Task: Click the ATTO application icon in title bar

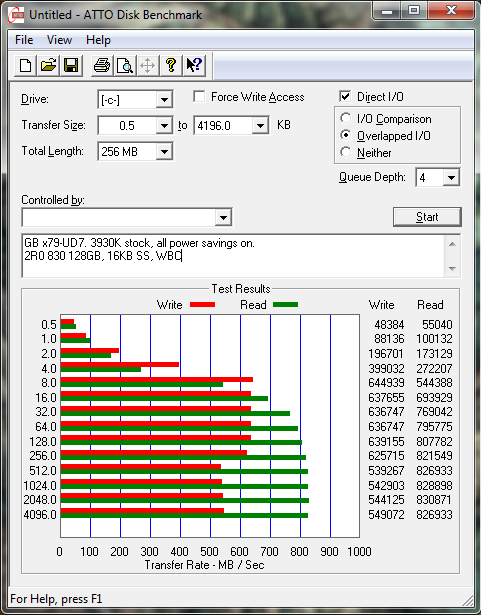Action: pyautogui.click(x=16, y=15)
